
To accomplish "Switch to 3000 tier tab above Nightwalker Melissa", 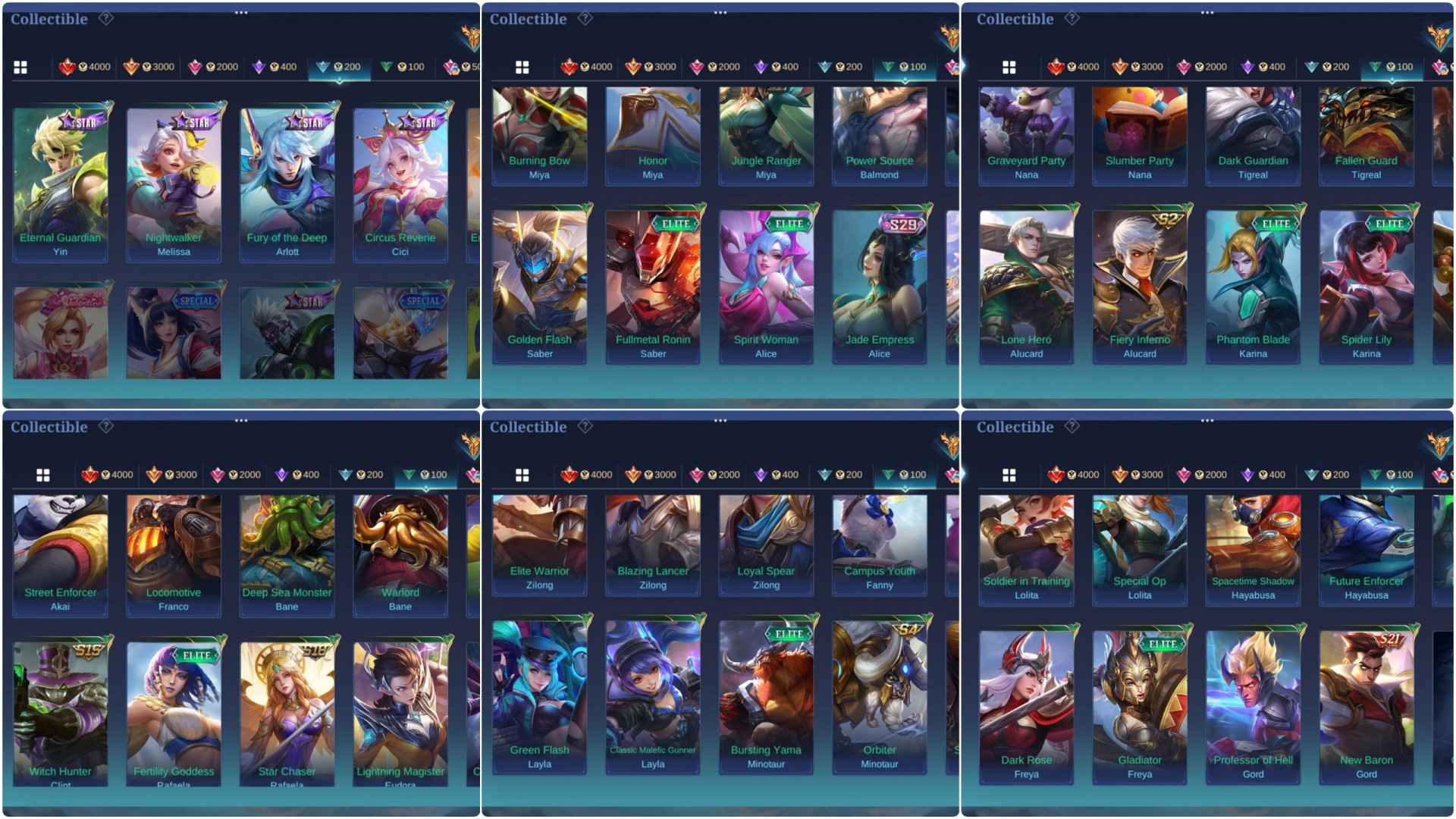I will coord(149,67).
